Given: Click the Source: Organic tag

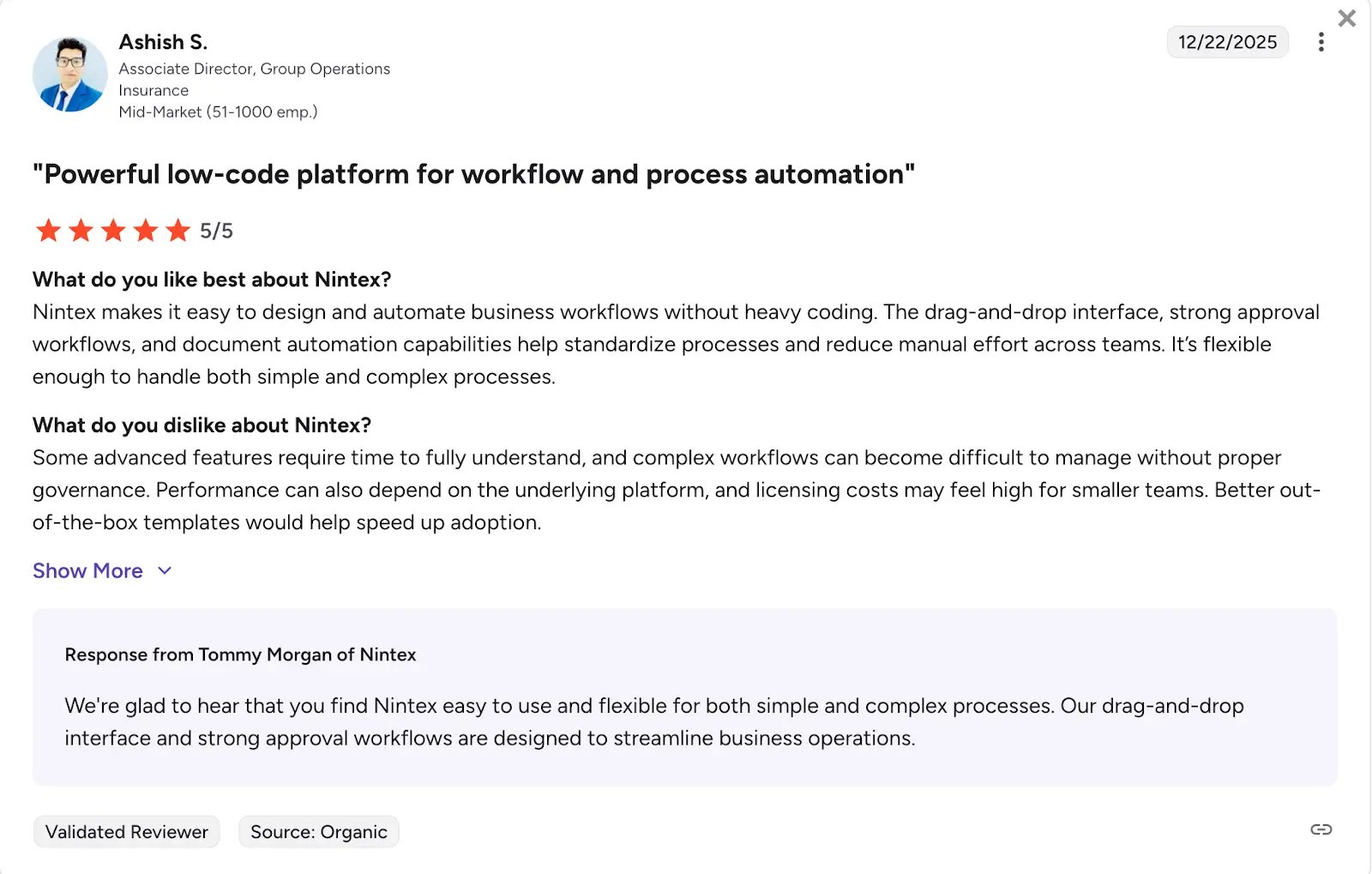Looking at the screenshot, I should (x=318, y=832).
